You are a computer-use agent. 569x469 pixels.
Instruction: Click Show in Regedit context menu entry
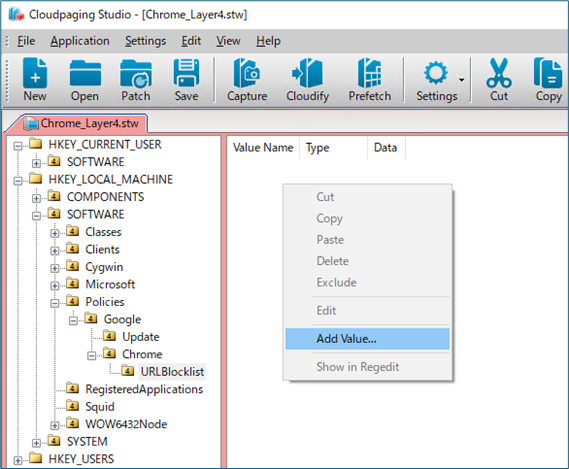367,367
